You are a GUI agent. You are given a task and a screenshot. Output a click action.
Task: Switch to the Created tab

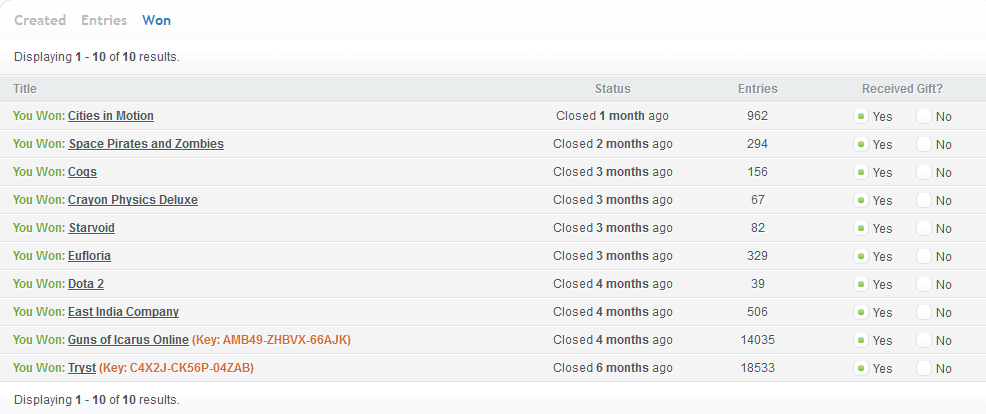click(x=40, y=20)
